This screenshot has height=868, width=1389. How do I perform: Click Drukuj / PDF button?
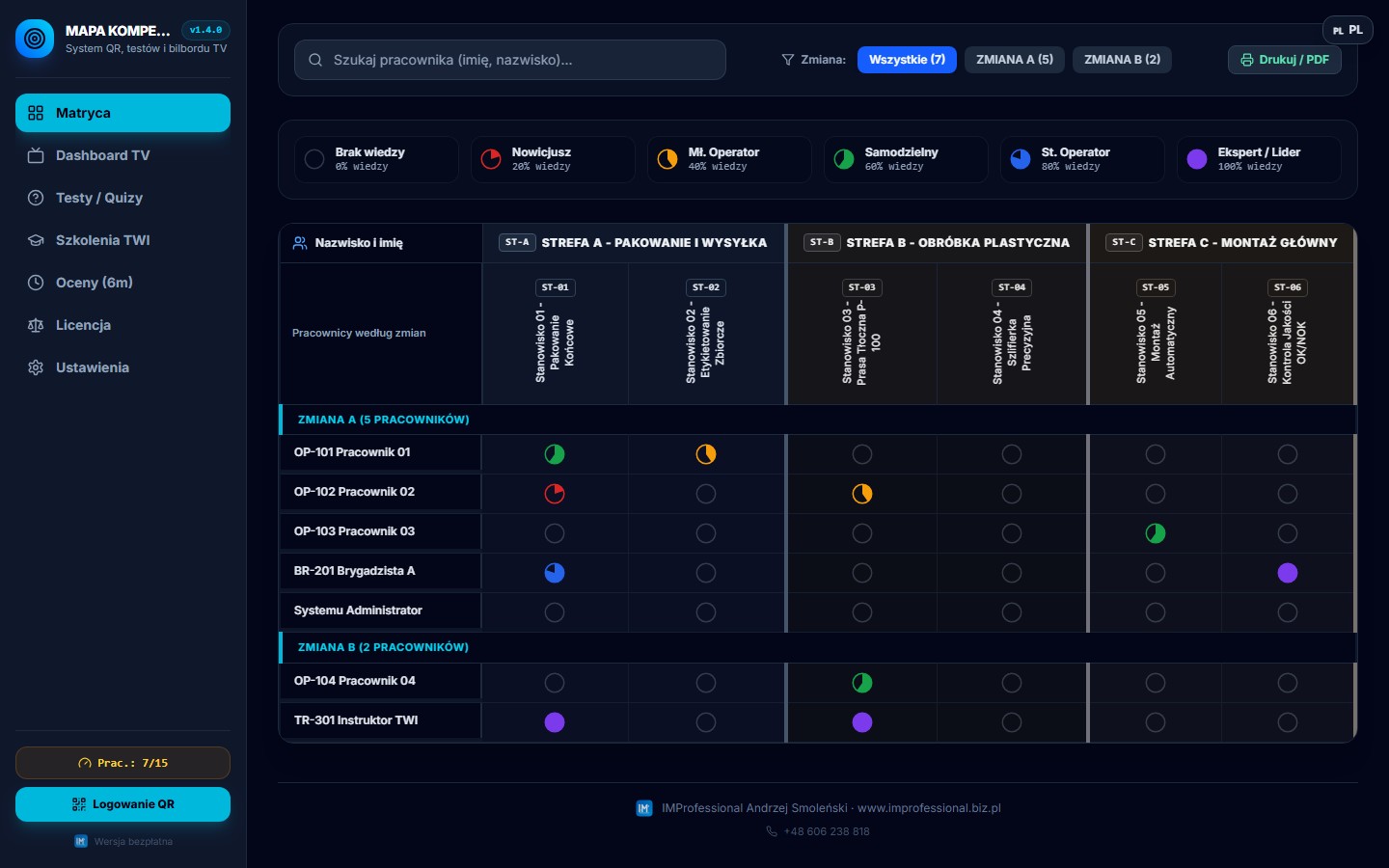pyautogui.click(x=1284, y=60)
